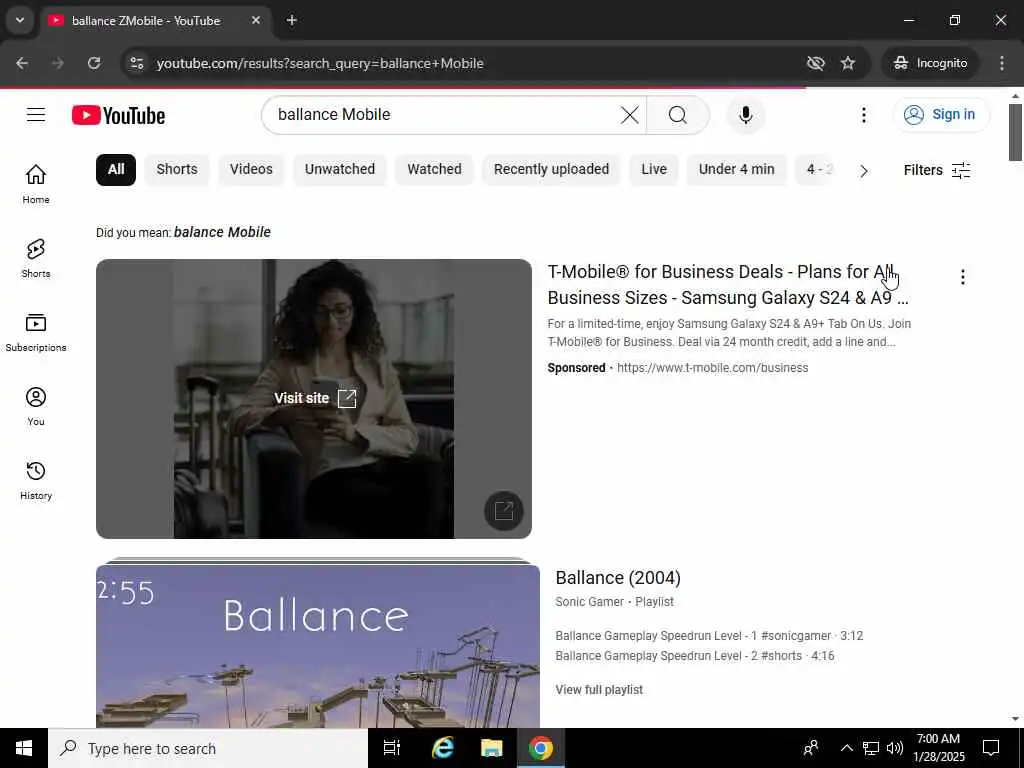The height and width of the screenshot is (768, 1024).
Task: Open the T-Mobile ad's three-dot options
Action: (962, 277)
